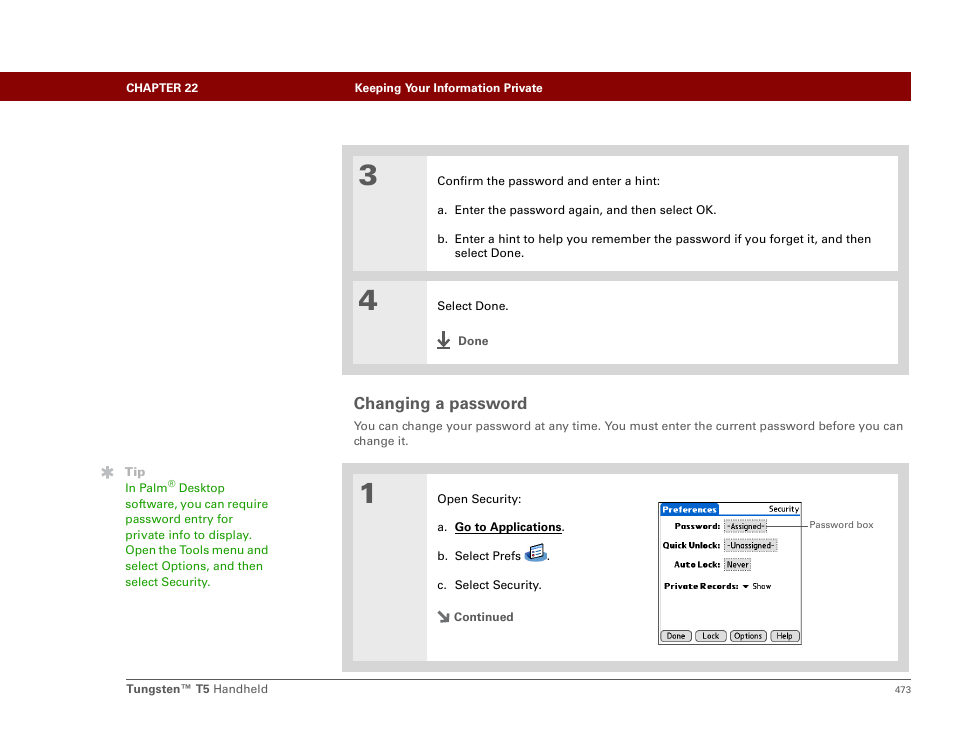
Task: Click the Confirm the password and enter a hint text
Action: pyautogui.click(x=548, y=181)
